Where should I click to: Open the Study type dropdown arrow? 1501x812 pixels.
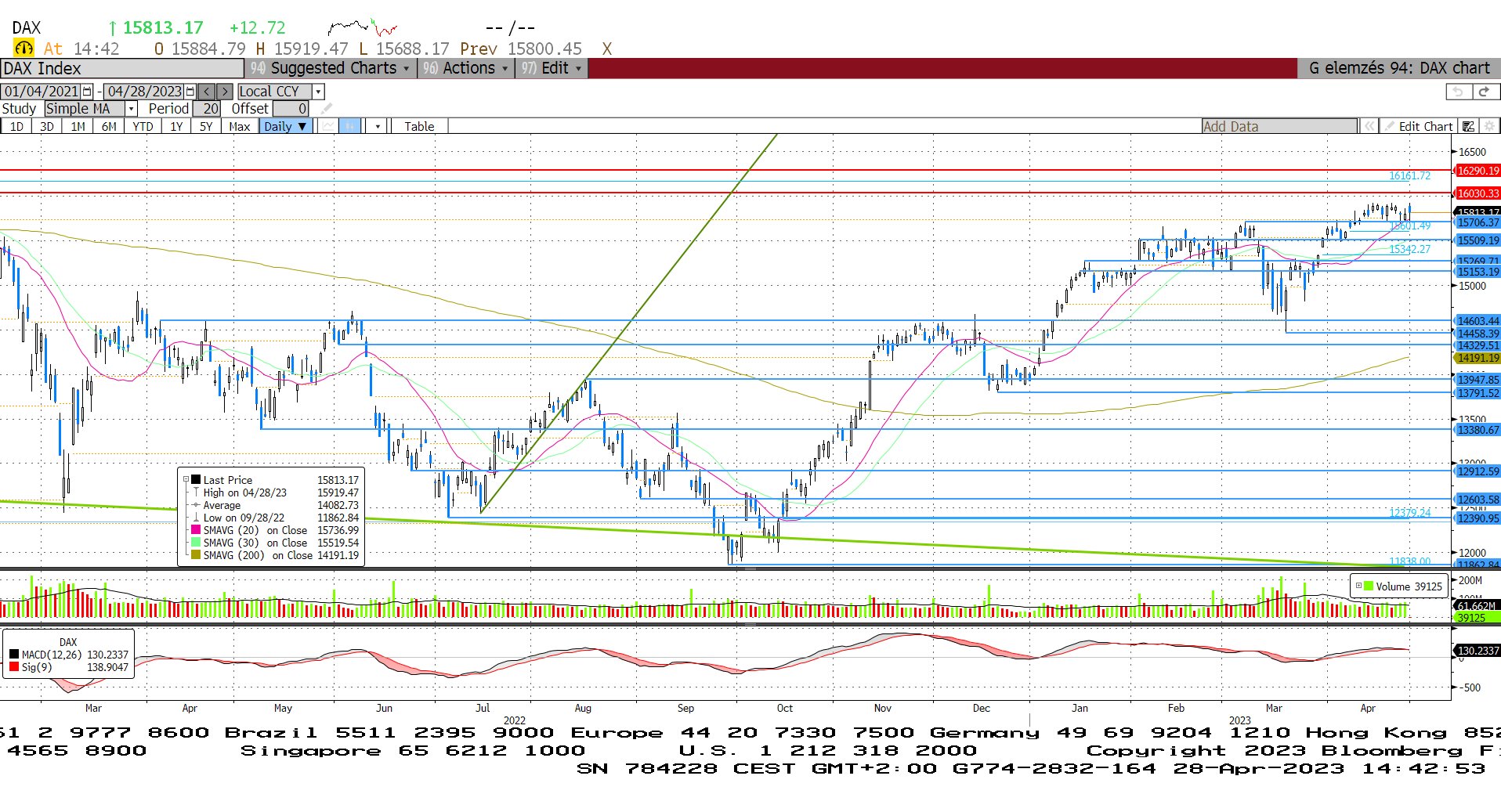pyautogui.click(x=132, y=109)
